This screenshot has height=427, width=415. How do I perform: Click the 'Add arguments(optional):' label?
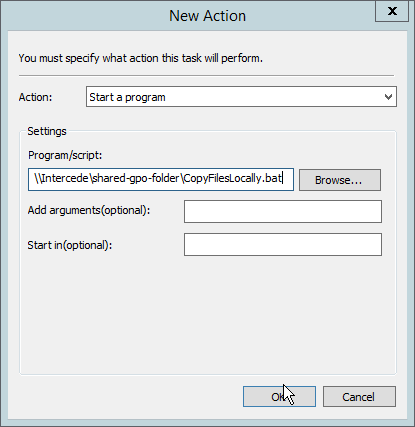(x=89, y=210)
